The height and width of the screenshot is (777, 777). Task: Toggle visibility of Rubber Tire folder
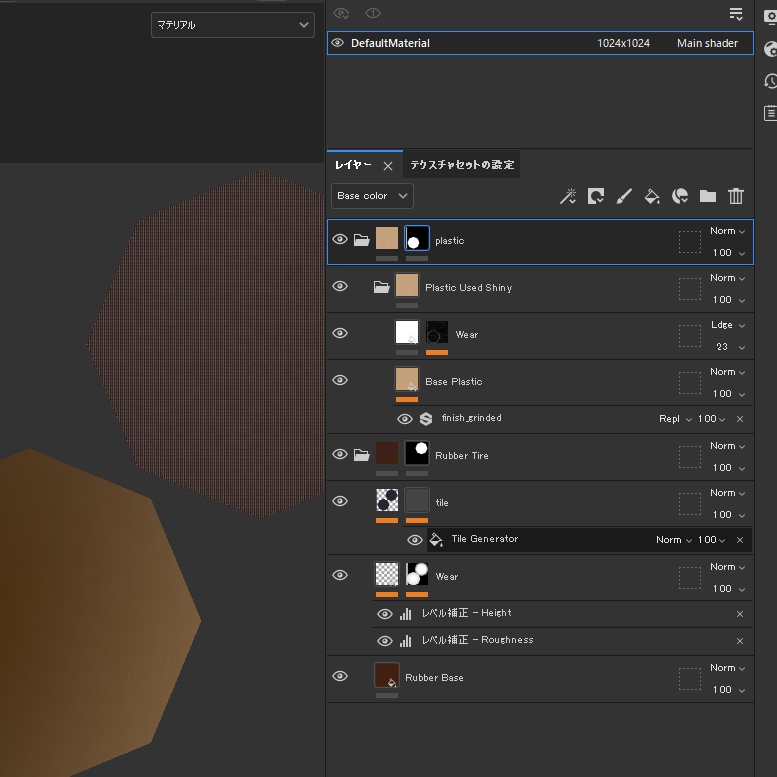click(340, 454)
